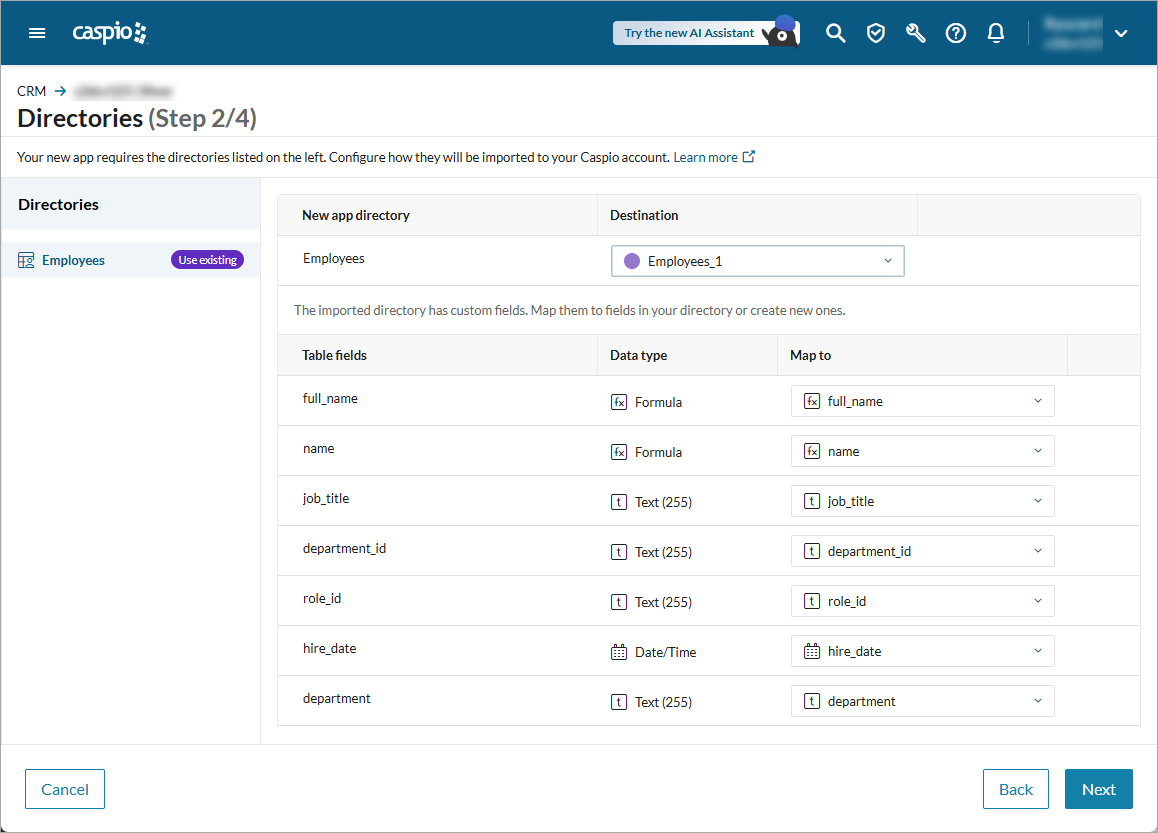
Task: Click the Employees directory icon in sidebar
Action: pyautogui.click(x=25, y=259)
